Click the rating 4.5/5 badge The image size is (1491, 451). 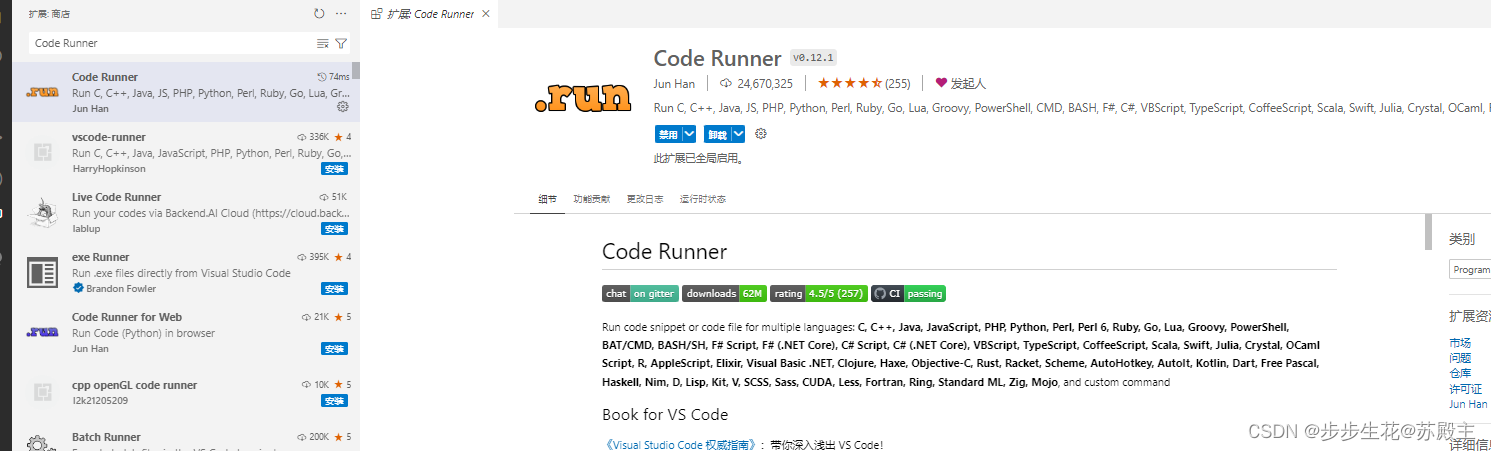(x=819, y=293)
